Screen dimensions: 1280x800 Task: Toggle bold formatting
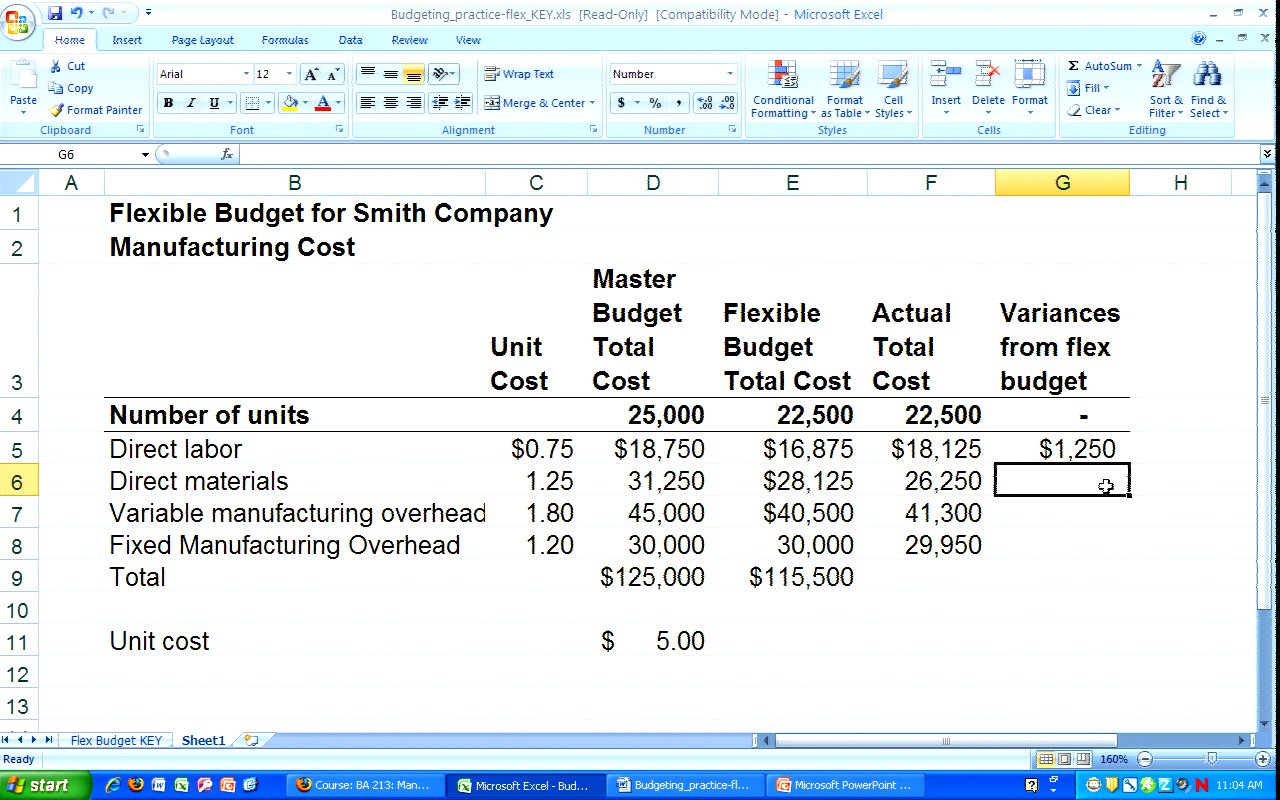pos(168,103)
